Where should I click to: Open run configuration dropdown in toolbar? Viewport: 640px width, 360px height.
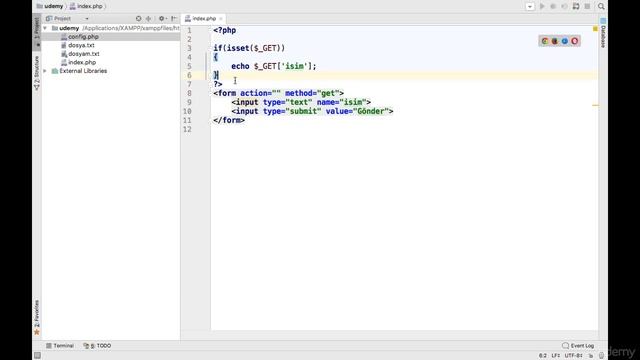point(529,7)
